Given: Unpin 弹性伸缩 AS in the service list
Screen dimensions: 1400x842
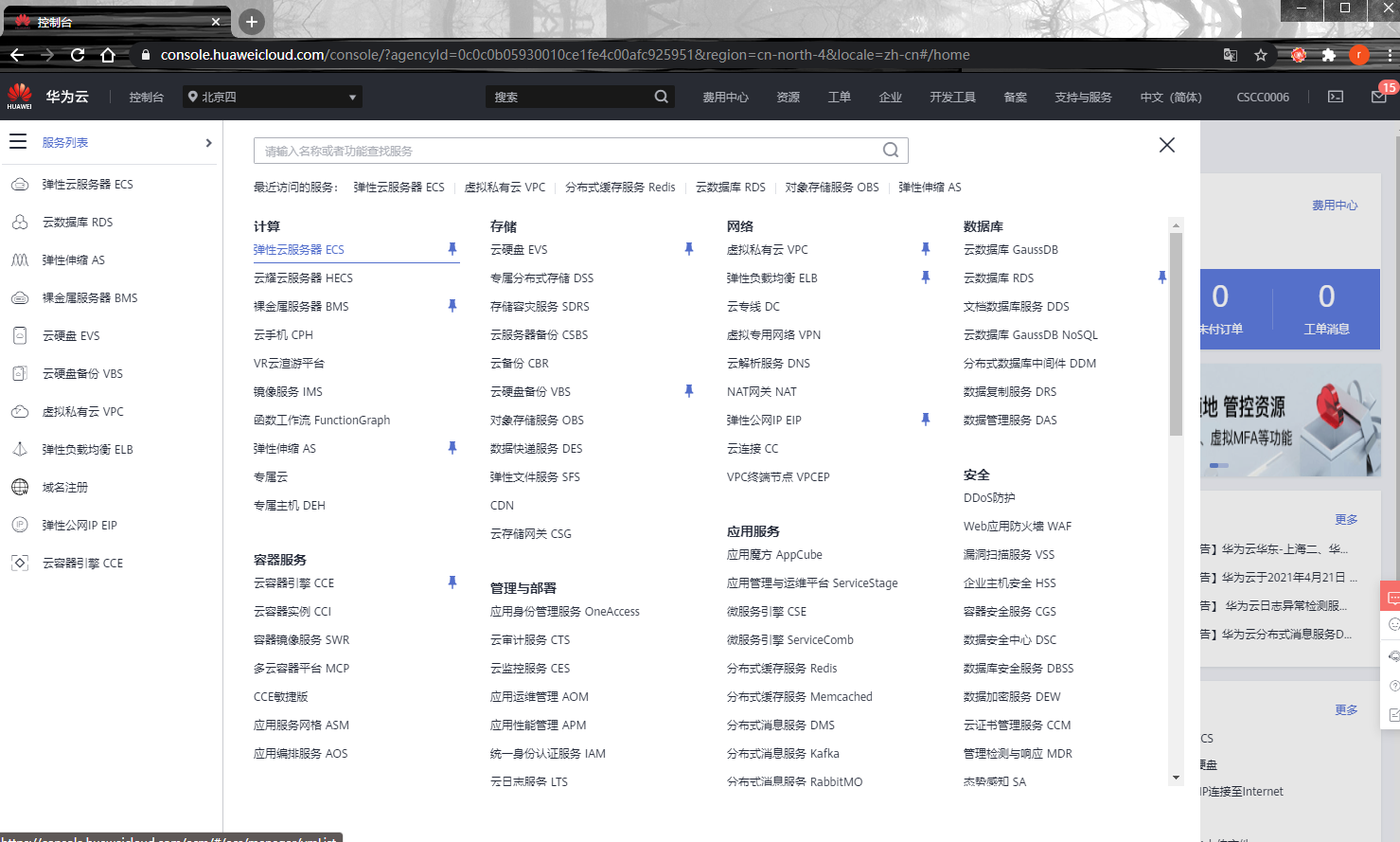Looking at the screenshot, I should [x=452, y=448].
